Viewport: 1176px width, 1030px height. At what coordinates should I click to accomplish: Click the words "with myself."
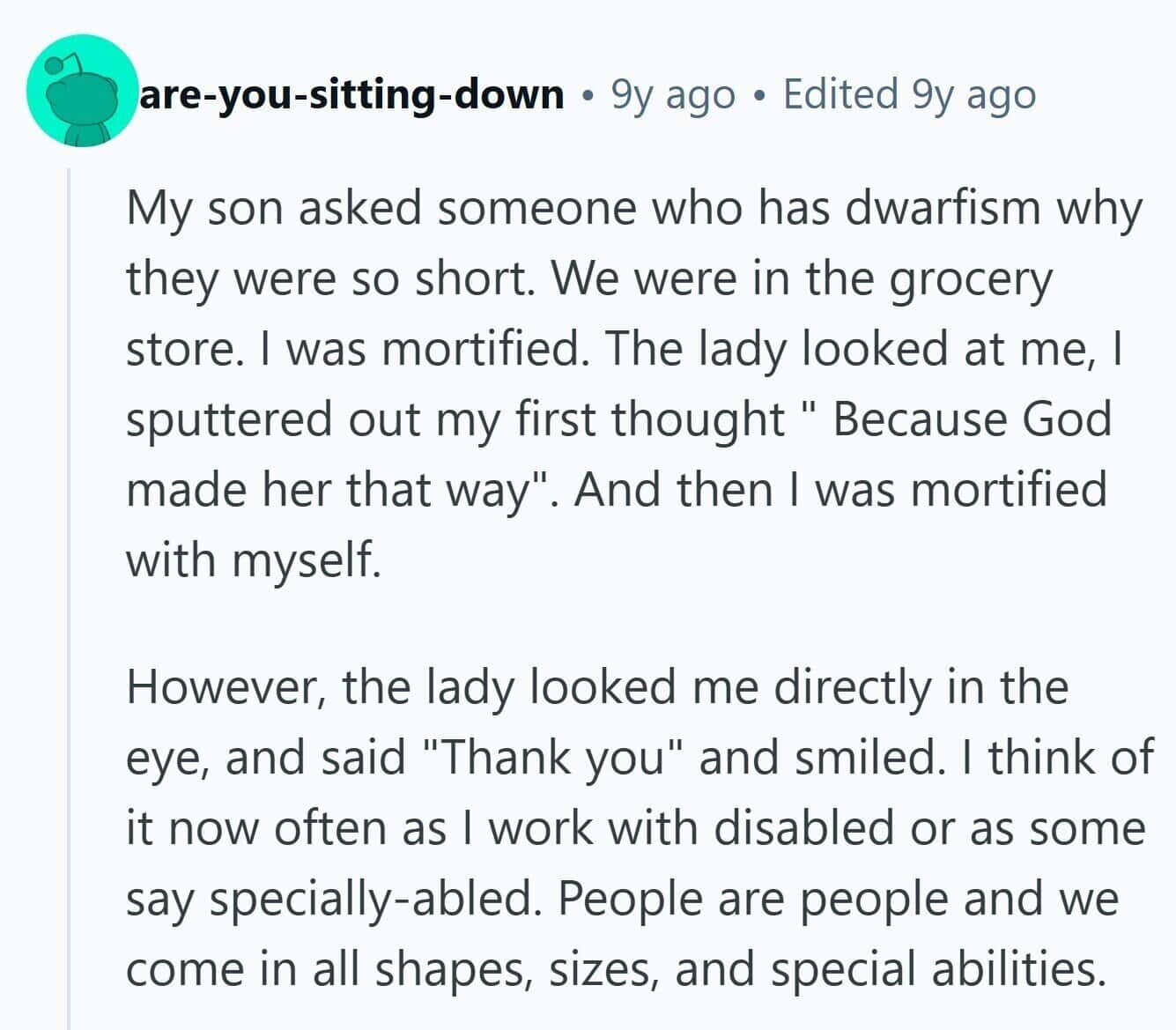(x=254, y=560)
